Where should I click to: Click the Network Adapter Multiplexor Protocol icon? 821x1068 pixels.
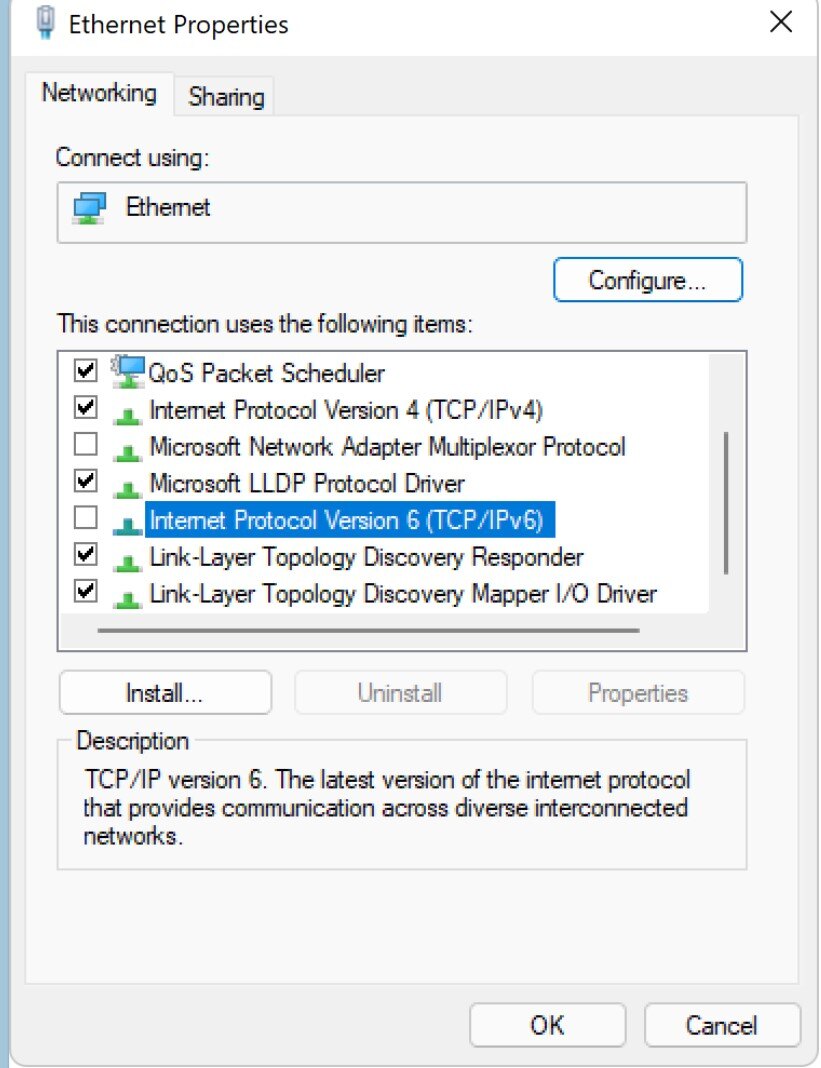point(128,448)
